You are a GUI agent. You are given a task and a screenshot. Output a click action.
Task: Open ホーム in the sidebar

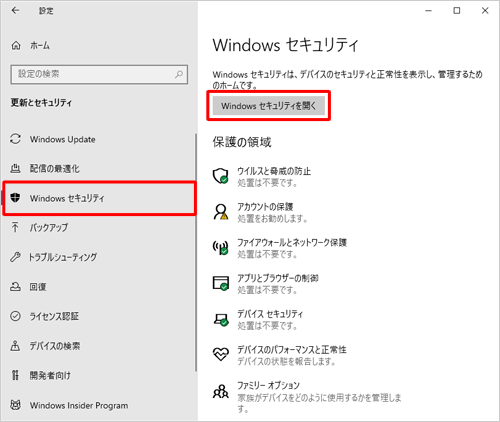point(40,45)
